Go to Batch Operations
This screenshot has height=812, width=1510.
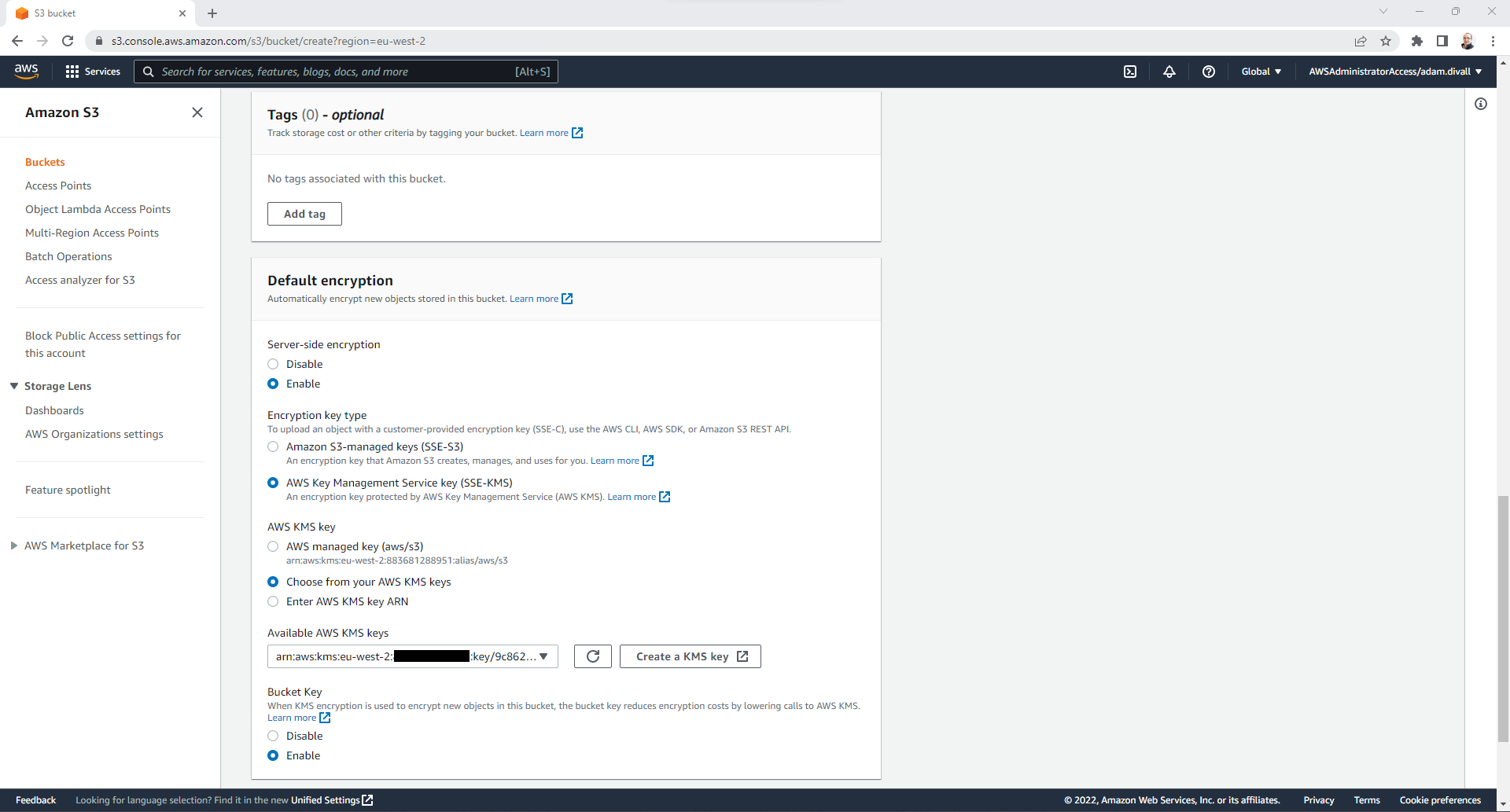tap(68, 256)
